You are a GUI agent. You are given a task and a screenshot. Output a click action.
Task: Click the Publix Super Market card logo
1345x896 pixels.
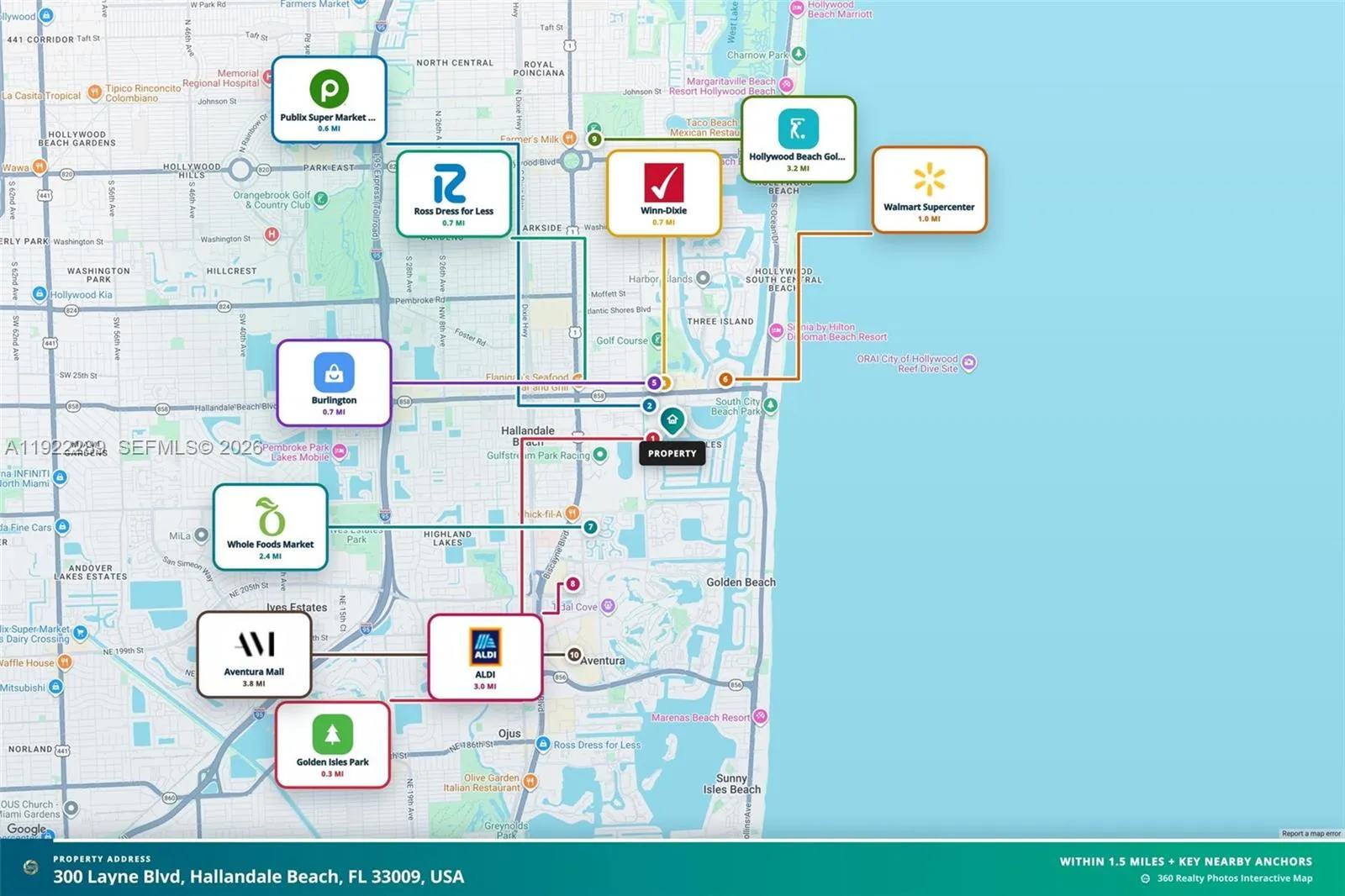(x=330, y=88)
